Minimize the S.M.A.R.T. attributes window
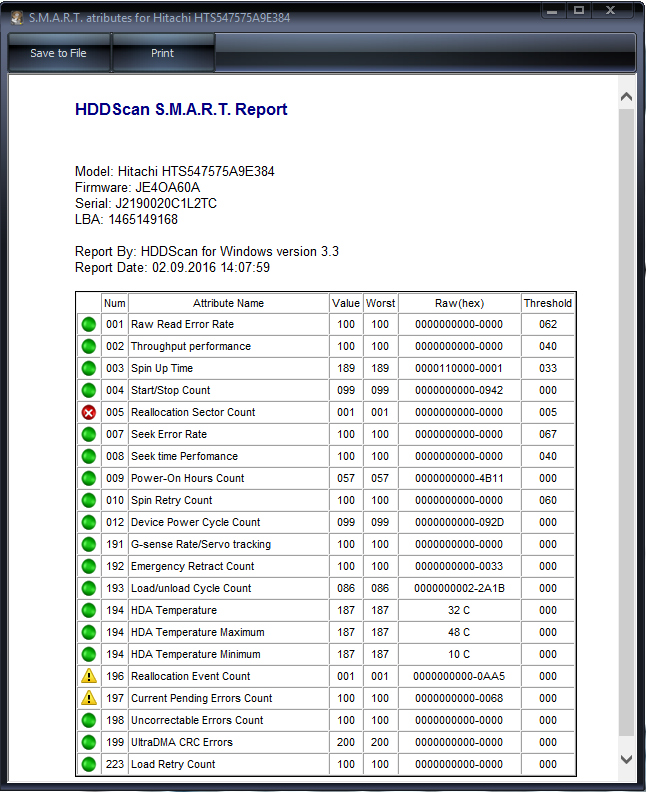 click(552, 11)
